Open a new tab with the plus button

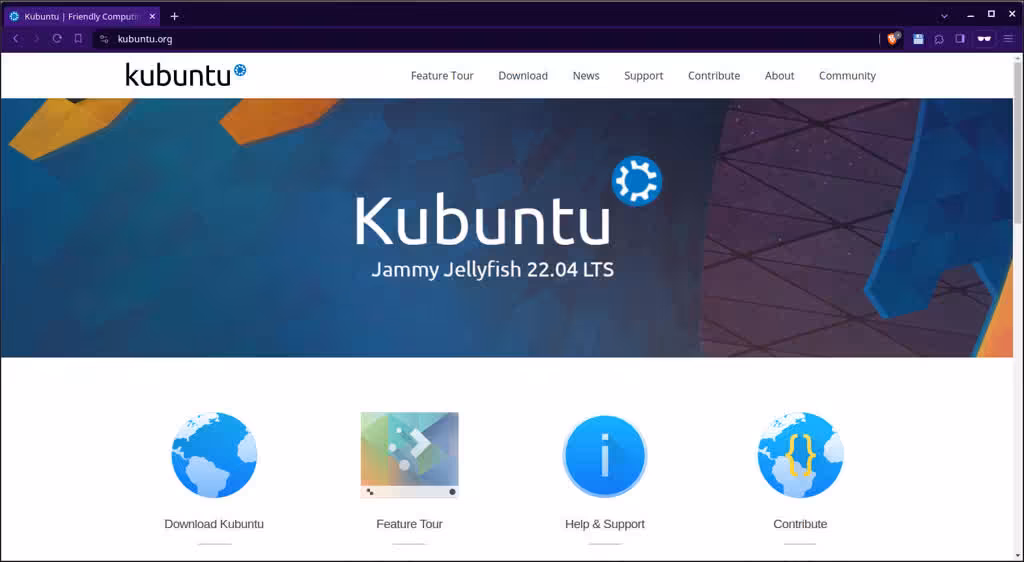pyautogui.click(x=174, y=16)
